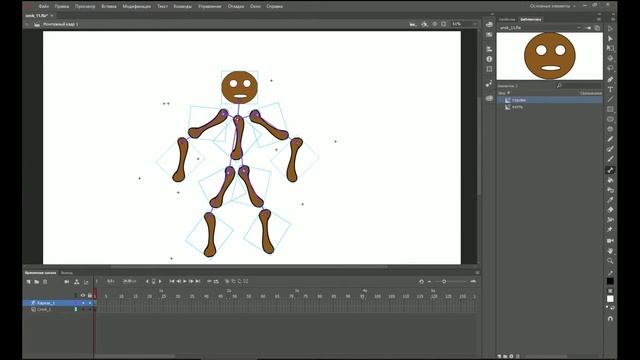Select the Lasso tool
Image resolution: width=640 pixels, height=360 pixels.
click(610, 68)
